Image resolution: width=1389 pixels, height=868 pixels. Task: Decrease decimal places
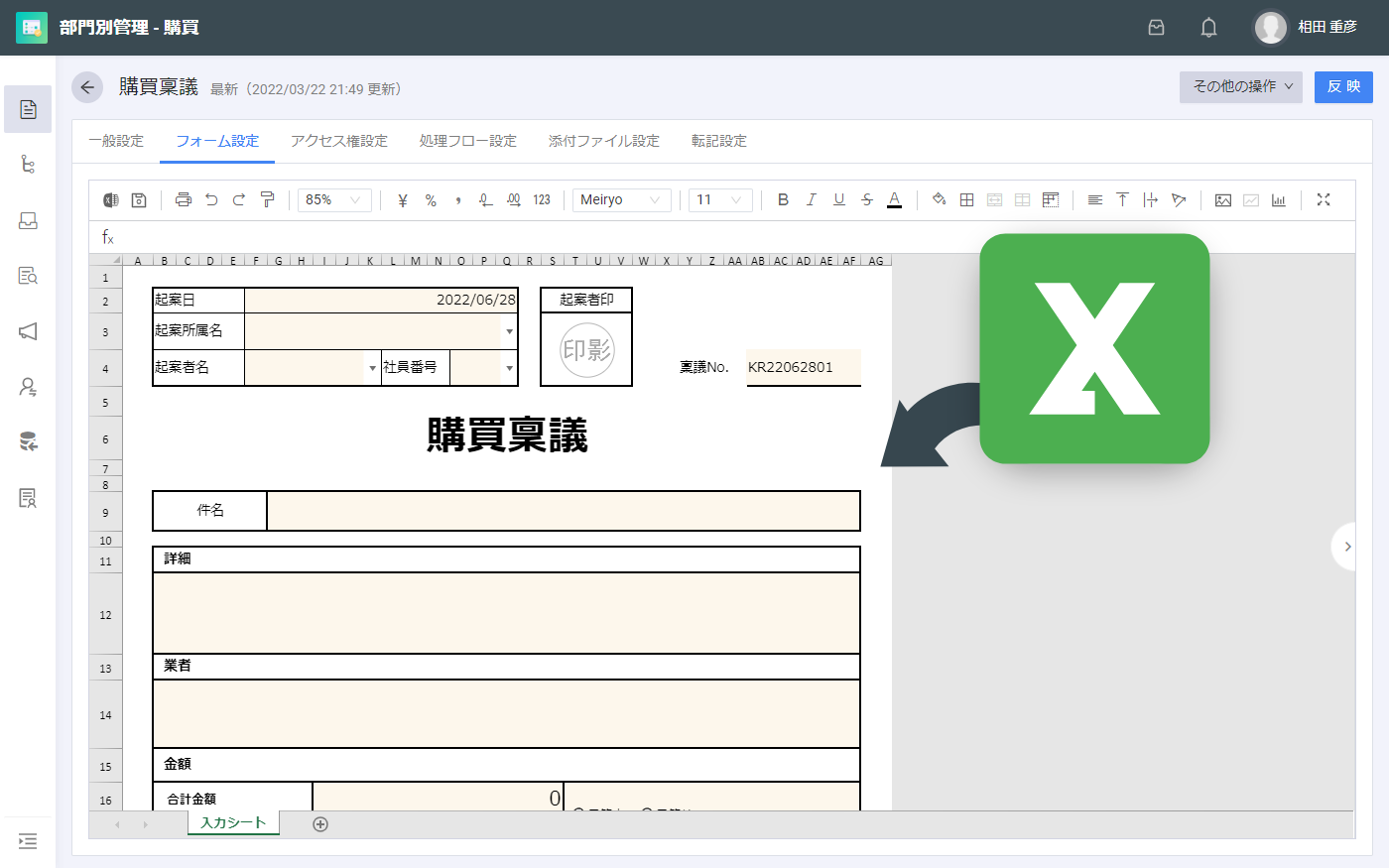click(x=485, y=199)
